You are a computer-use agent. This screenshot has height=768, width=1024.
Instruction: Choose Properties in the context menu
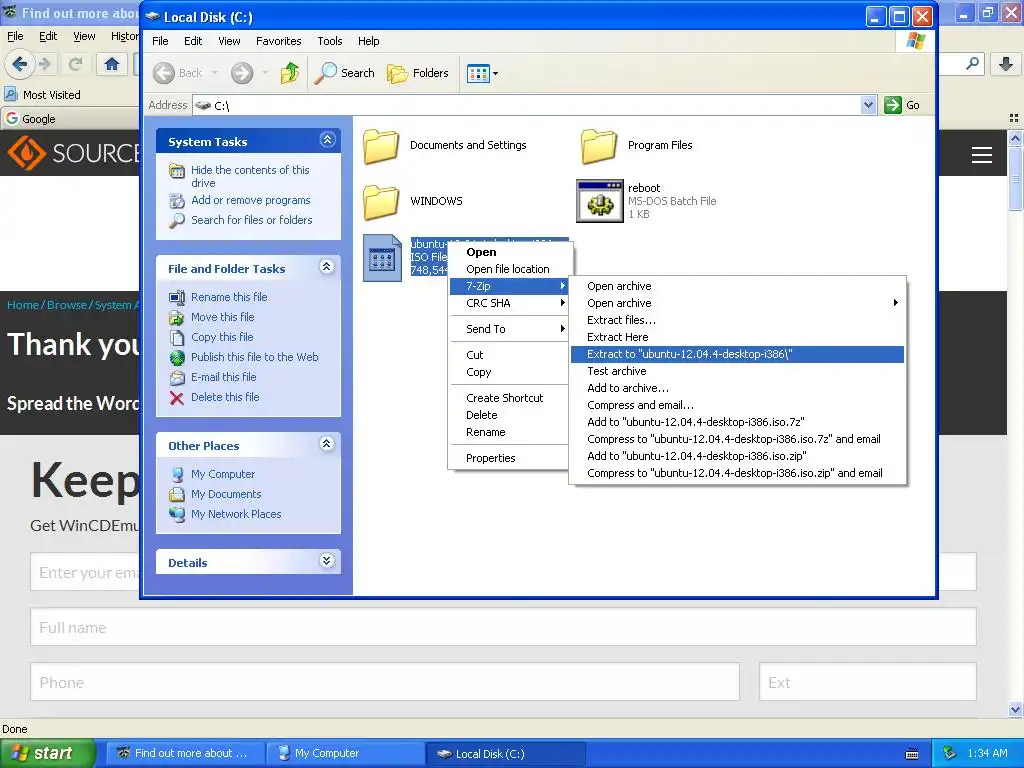click(x=508, y=458)
